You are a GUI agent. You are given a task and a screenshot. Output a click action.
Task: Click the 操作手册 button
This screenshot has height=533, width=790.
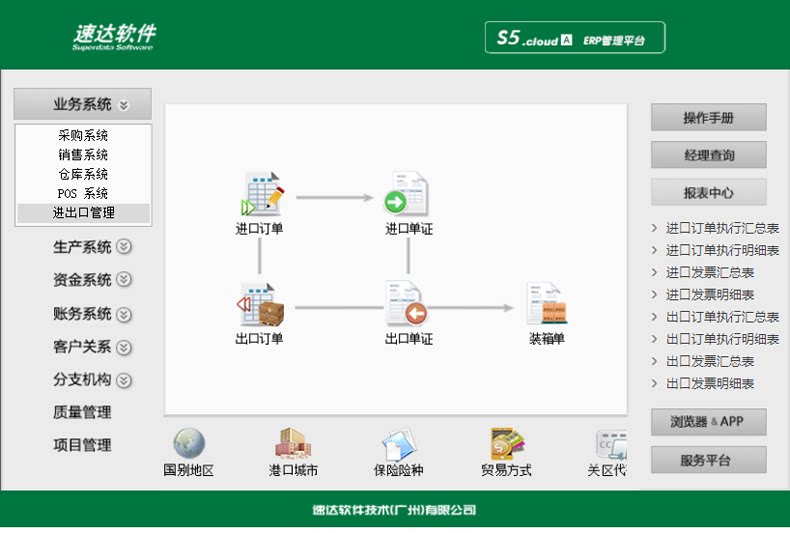708,117
